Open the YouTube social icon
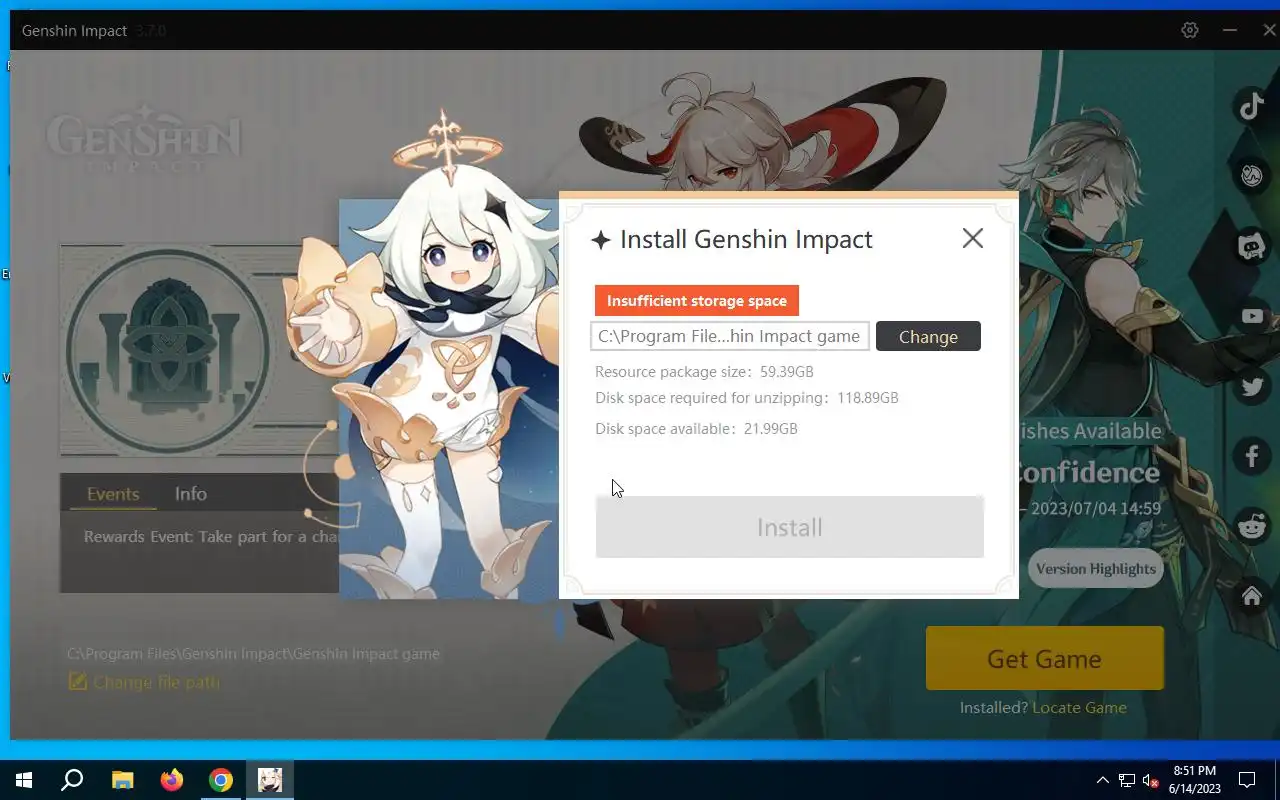The image size is (1280, 800). (1252, 316)
